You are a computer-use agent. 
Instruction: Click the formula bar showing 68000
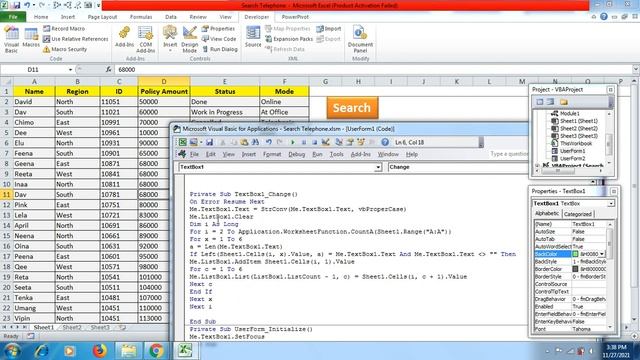[x=373, y=70]
